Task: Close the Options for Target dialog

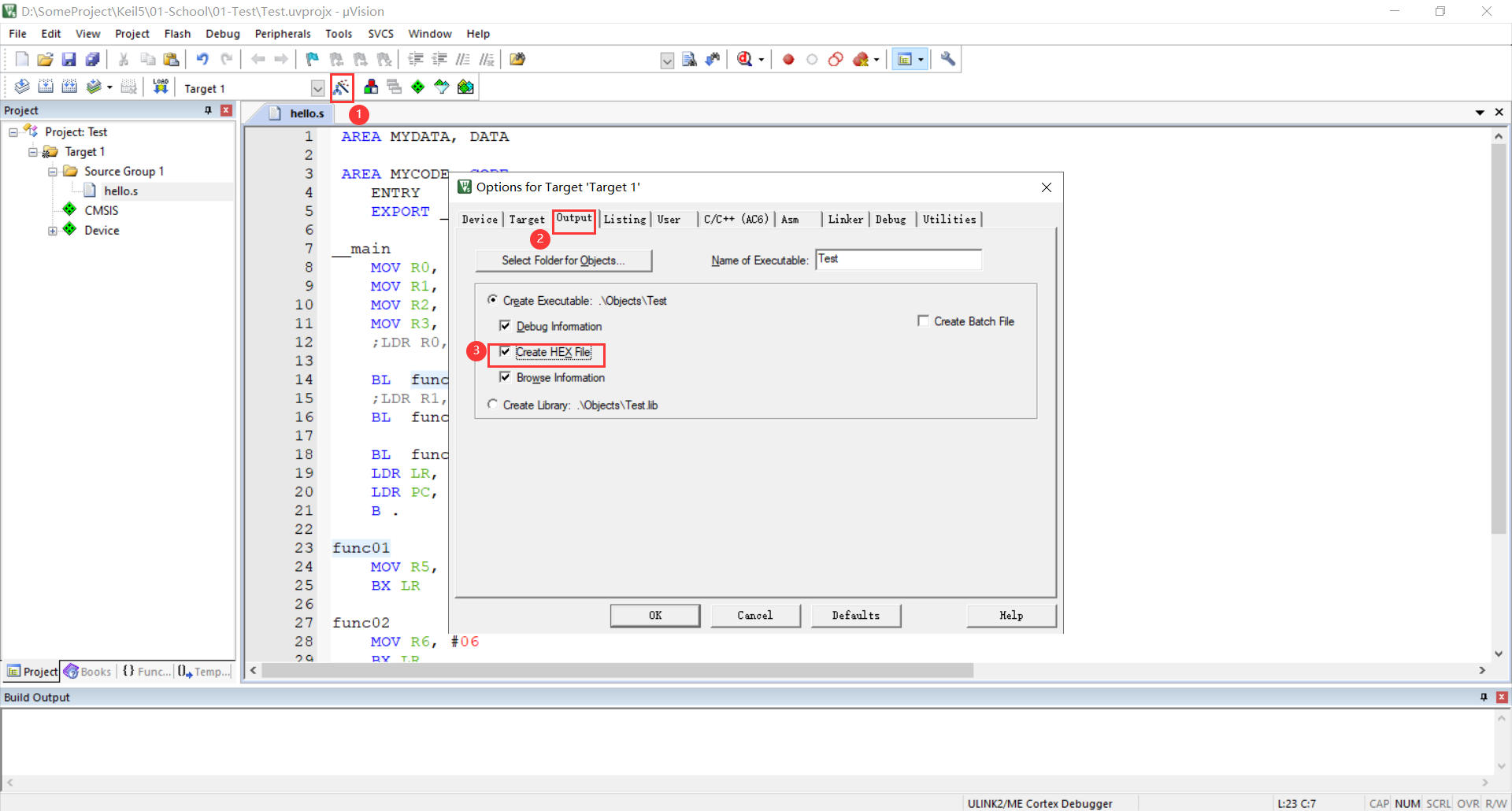Action: coord(1047,187)
